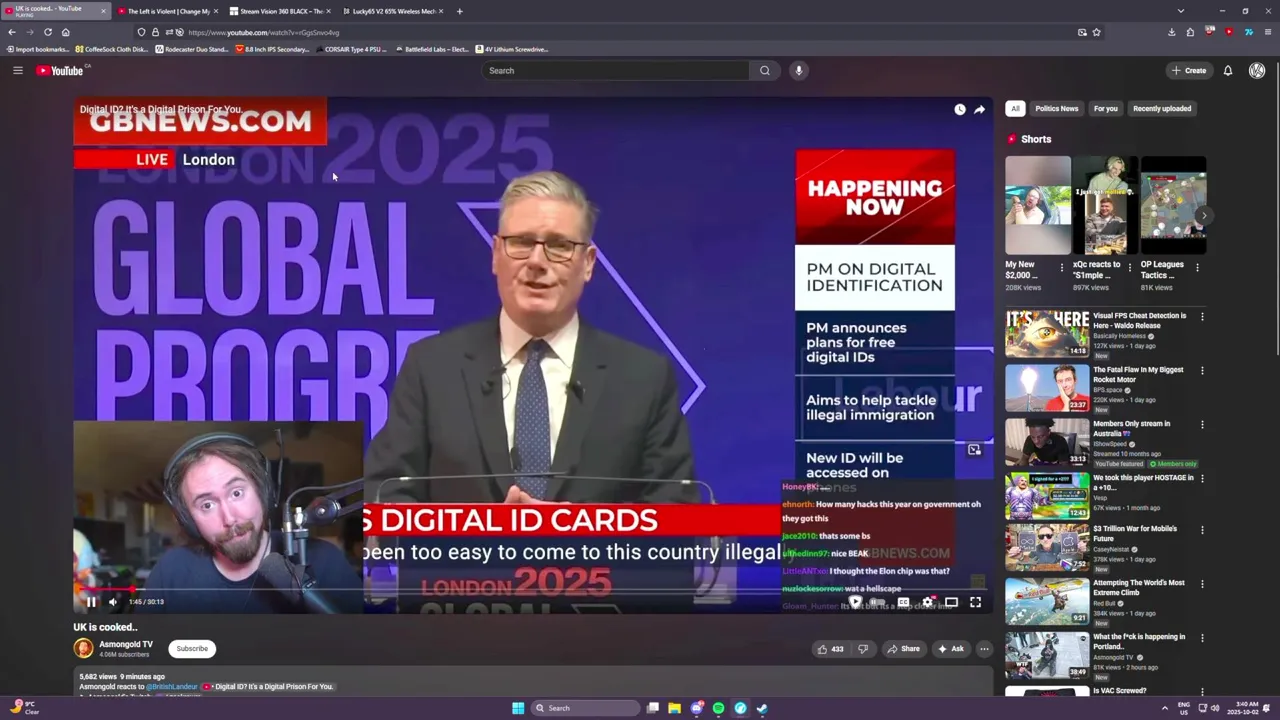Open player settings gear
1280x720 pixels.
coord(927,602)
